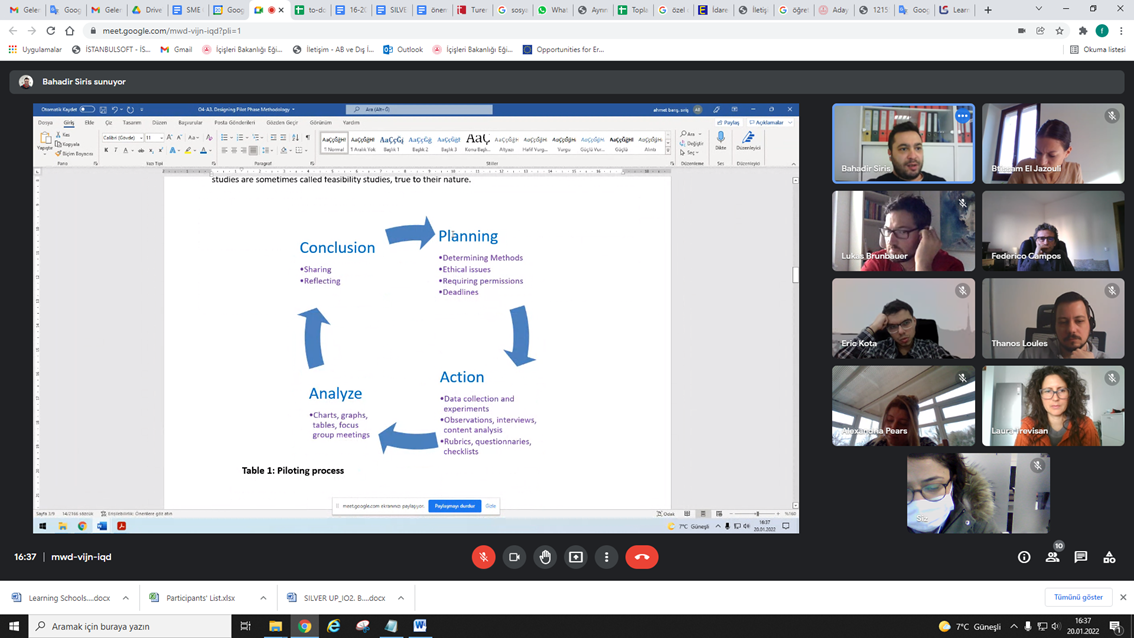Expand options for Participants' List.xlsx download
Screen dimensions: 1134x638
pyautogui.click(x=263, y=598)
